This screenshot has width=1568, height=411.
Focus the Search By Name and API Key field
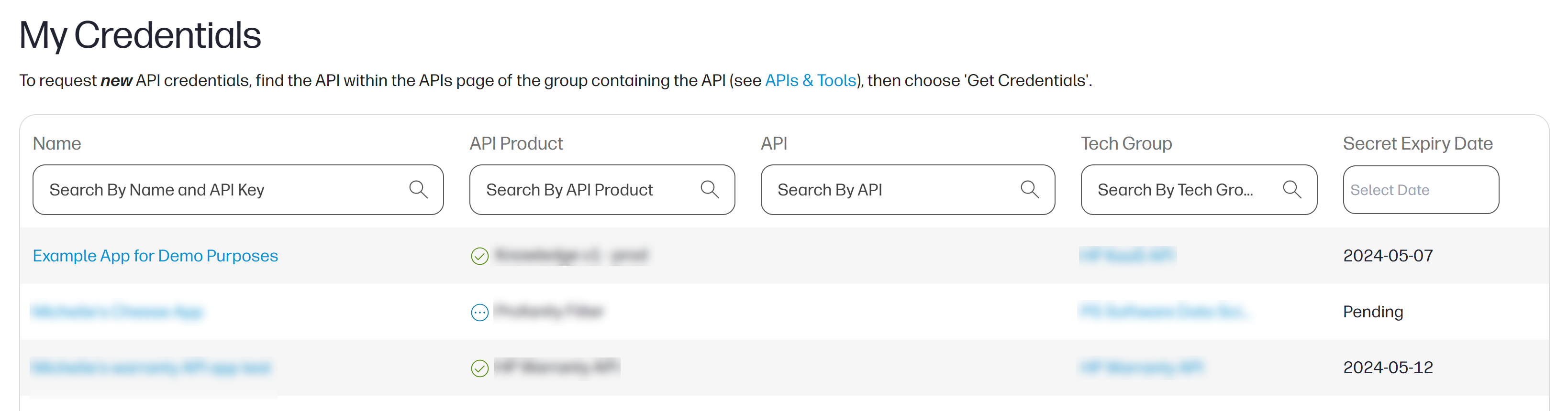tap(238, 190)
